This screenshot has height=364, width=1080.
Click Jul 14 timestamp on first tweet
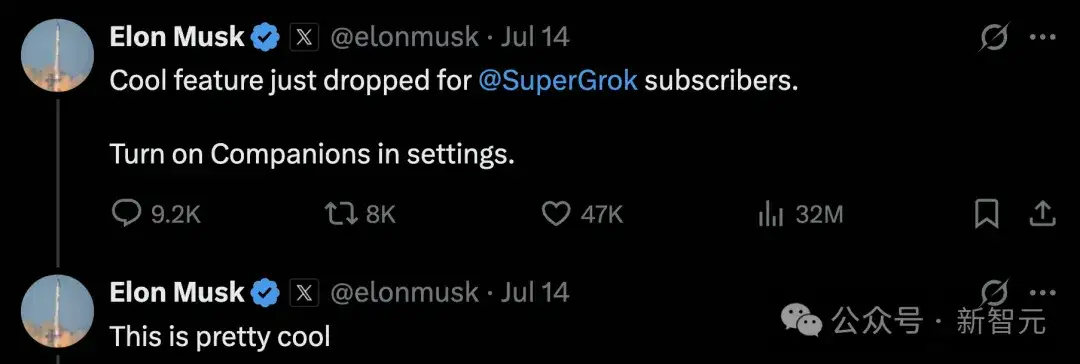pyautogui.click(x=535, y=37)
